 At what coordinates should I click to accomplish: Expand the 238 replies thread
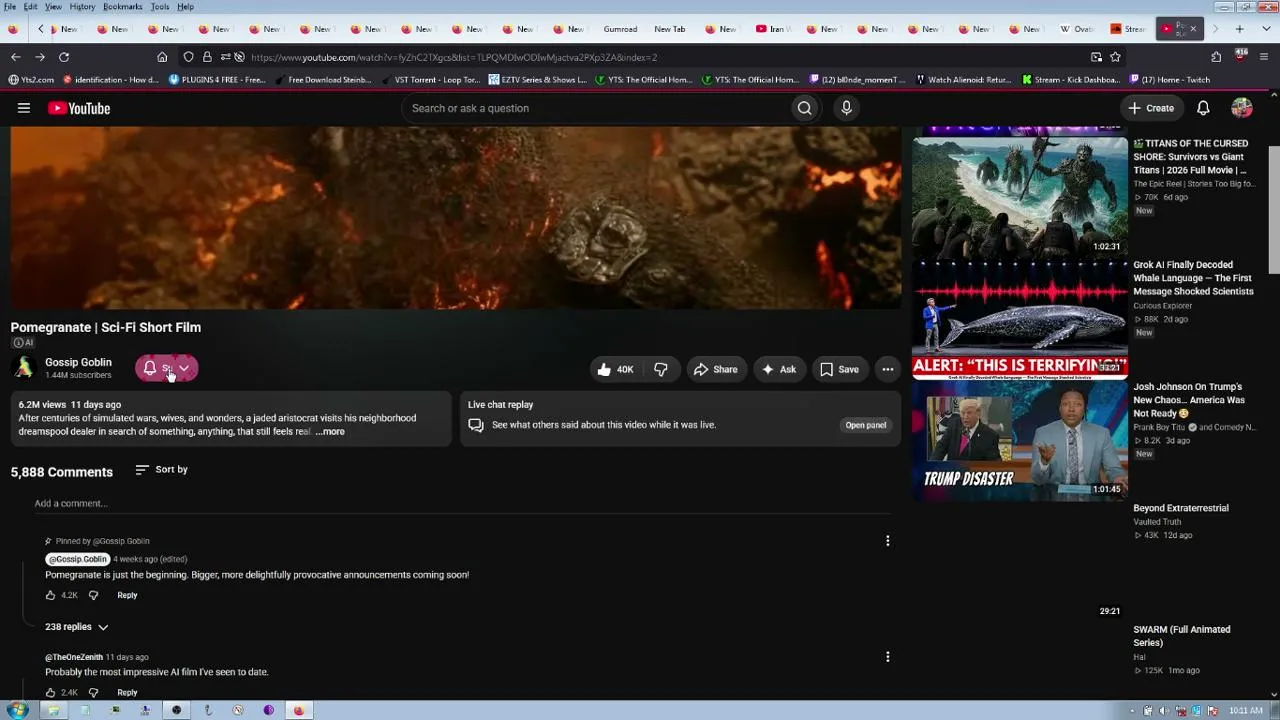click(x=76, y=627)
